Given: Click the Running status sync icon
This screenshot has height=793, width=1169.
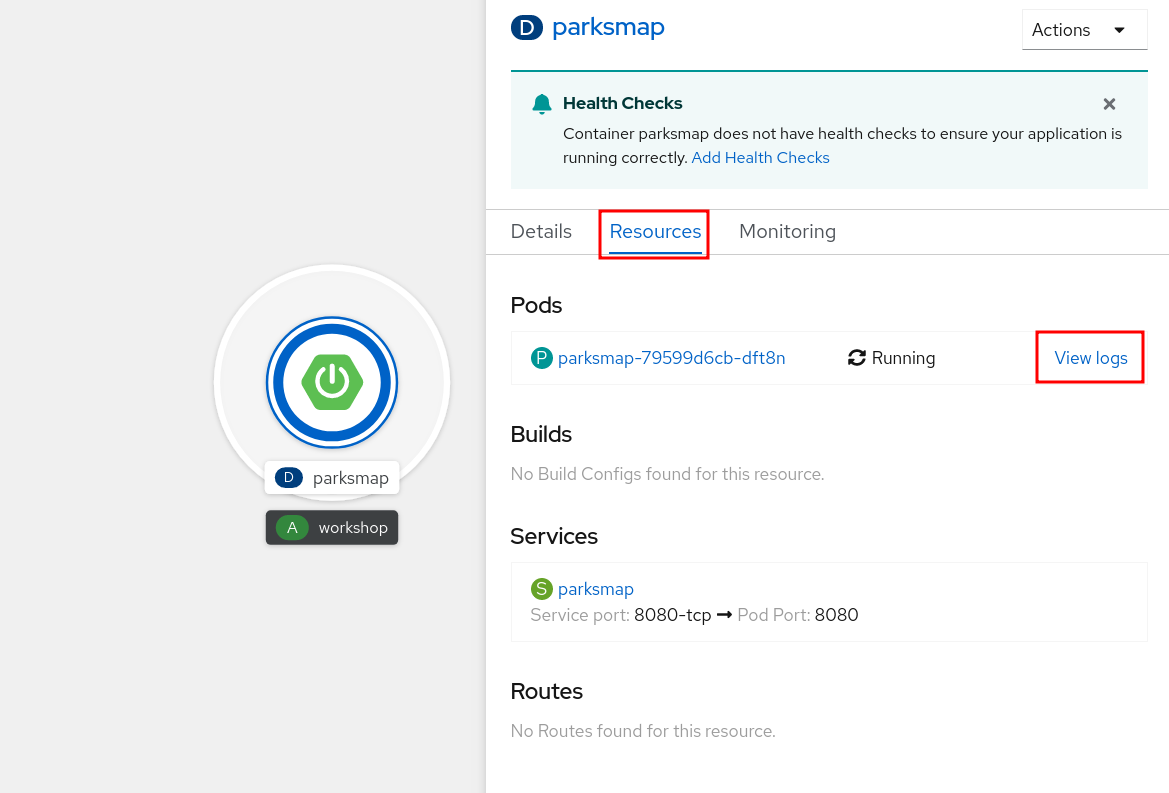Looking at the screenshot, I should [857, 357].
